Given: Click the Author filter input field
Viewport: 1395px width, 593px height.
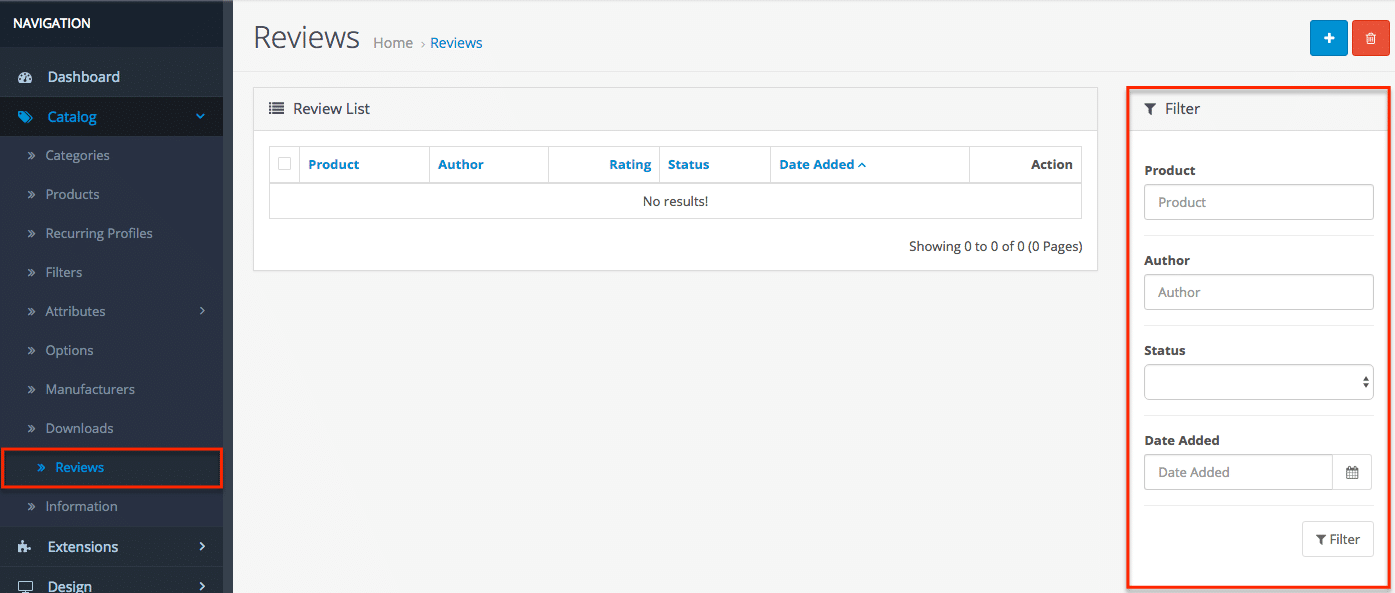Looking at the screenshot, I should 1258,292.
